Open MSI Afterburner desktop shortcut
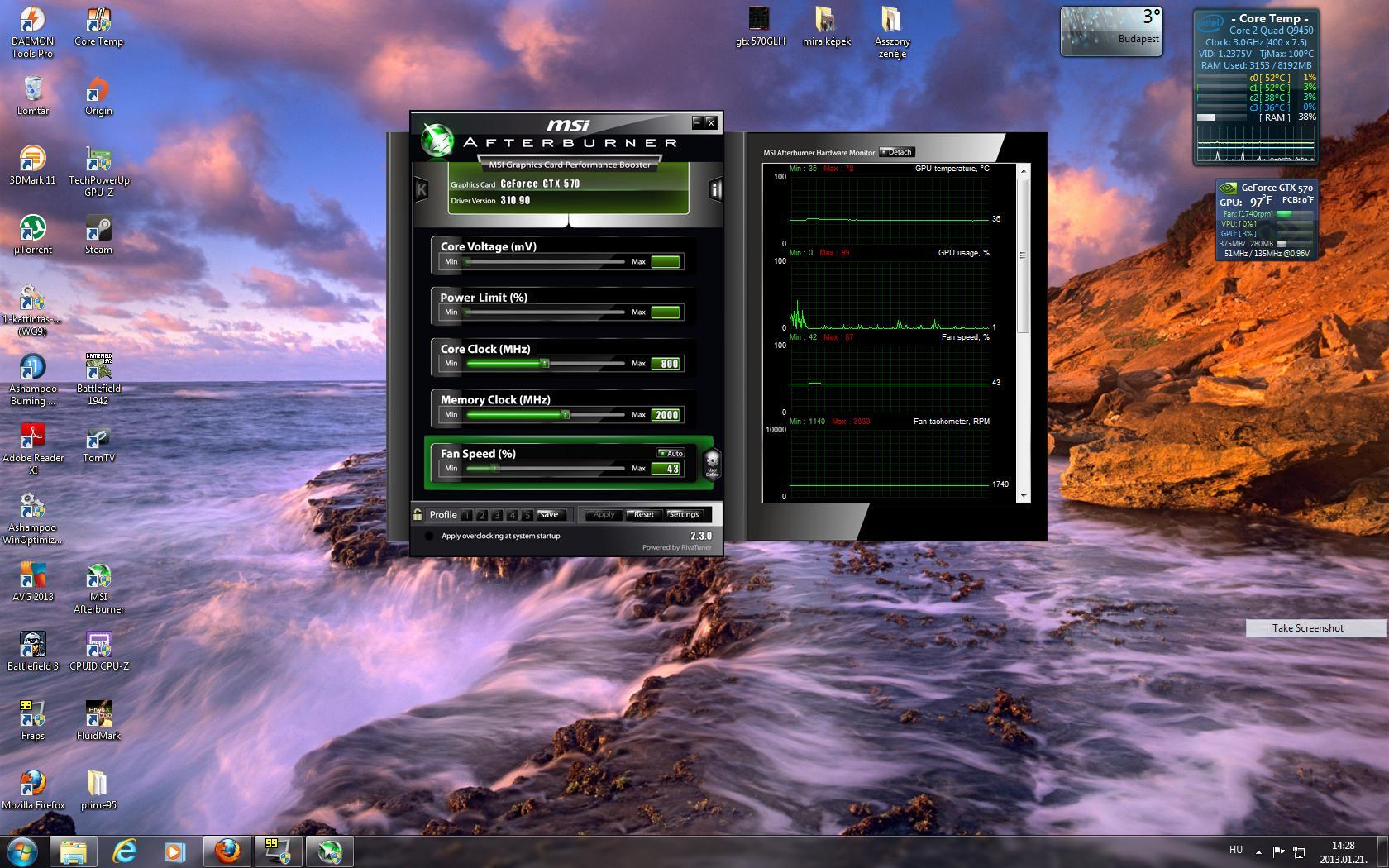Viewport: 1389px width, 868px height. point(98,589)
